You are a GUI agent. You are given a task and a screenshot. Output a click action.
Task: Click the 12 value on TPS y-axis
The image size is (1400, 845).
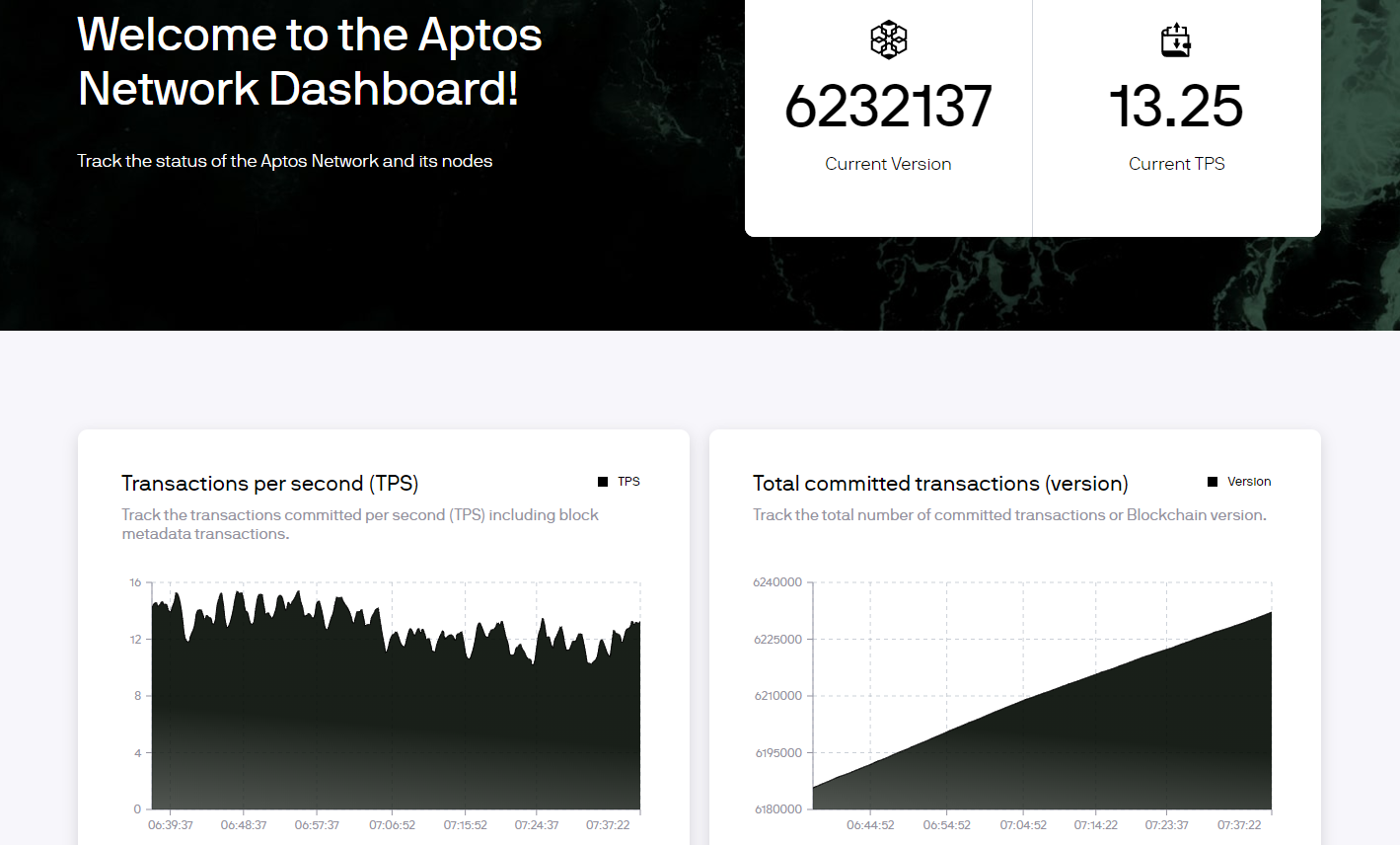(135, 640)
